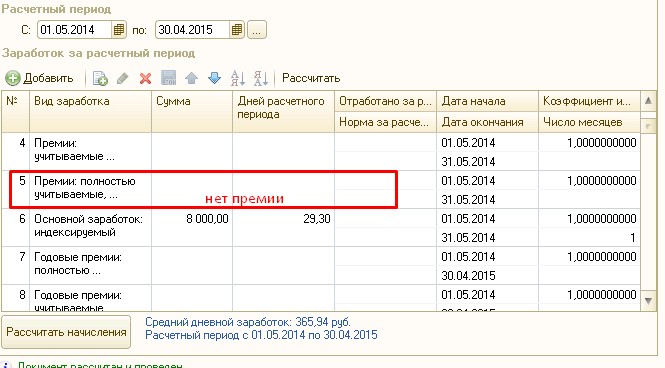Screen dimensions: 665x368
Task: Click the start date field 01.05.2014
Action: tap(75, 30)
